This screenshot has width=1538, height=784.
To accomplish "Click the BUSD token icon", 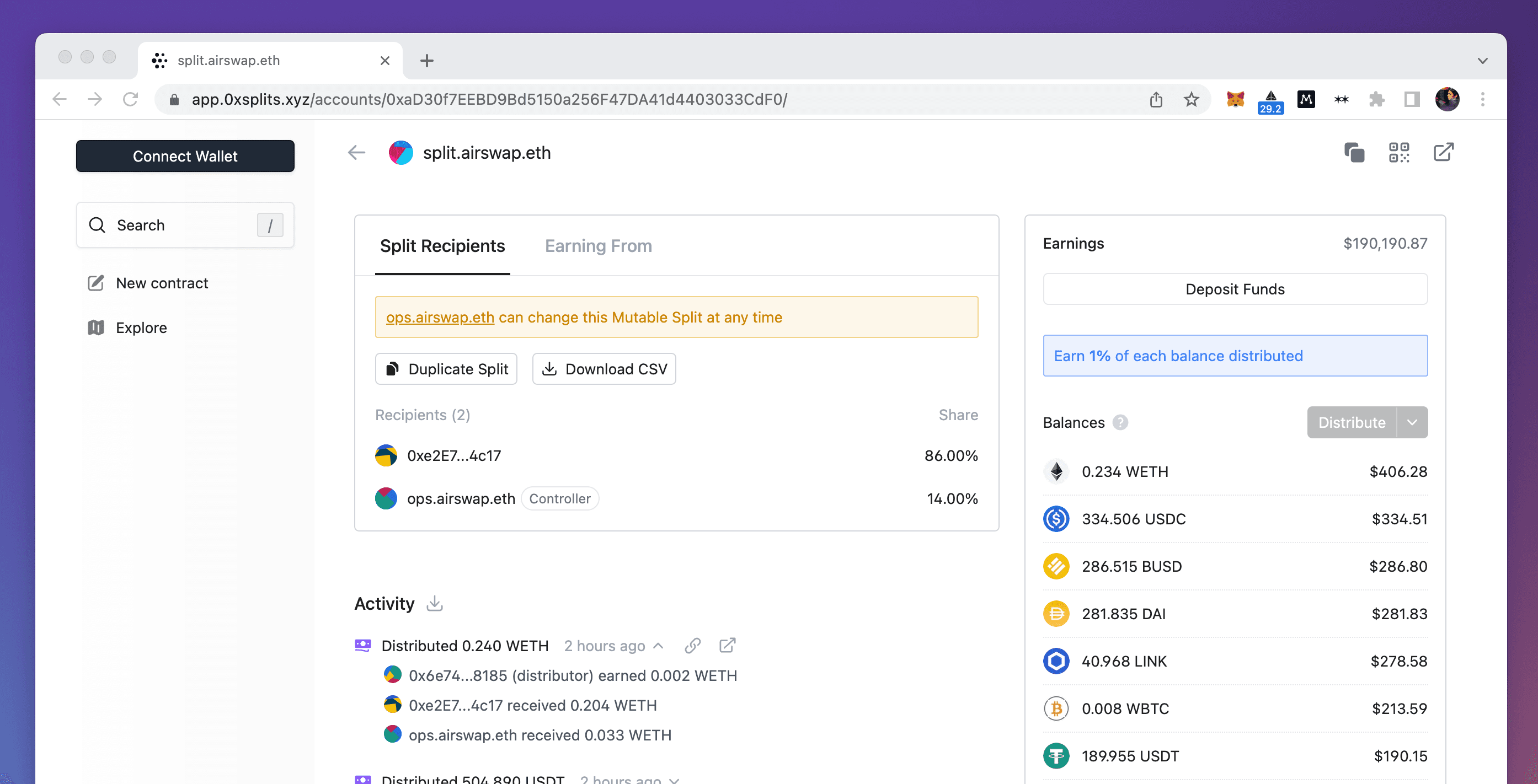I will [1057, 566].
